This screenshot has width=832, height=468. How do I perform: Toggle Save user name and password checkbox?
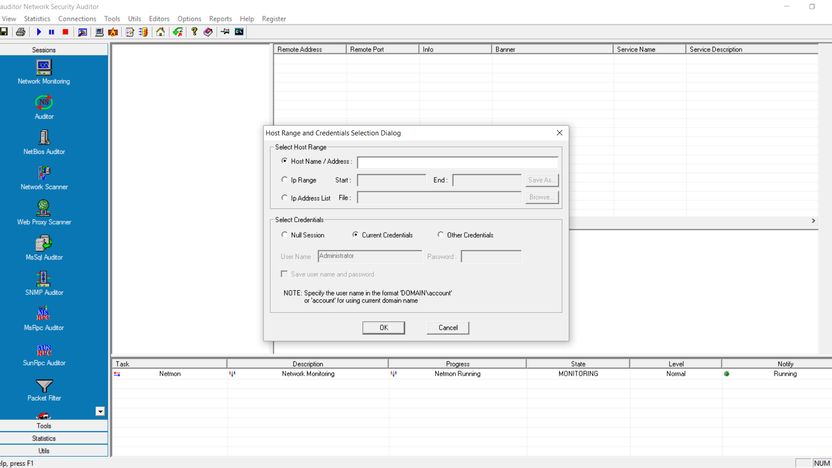[x=284, y=274]
